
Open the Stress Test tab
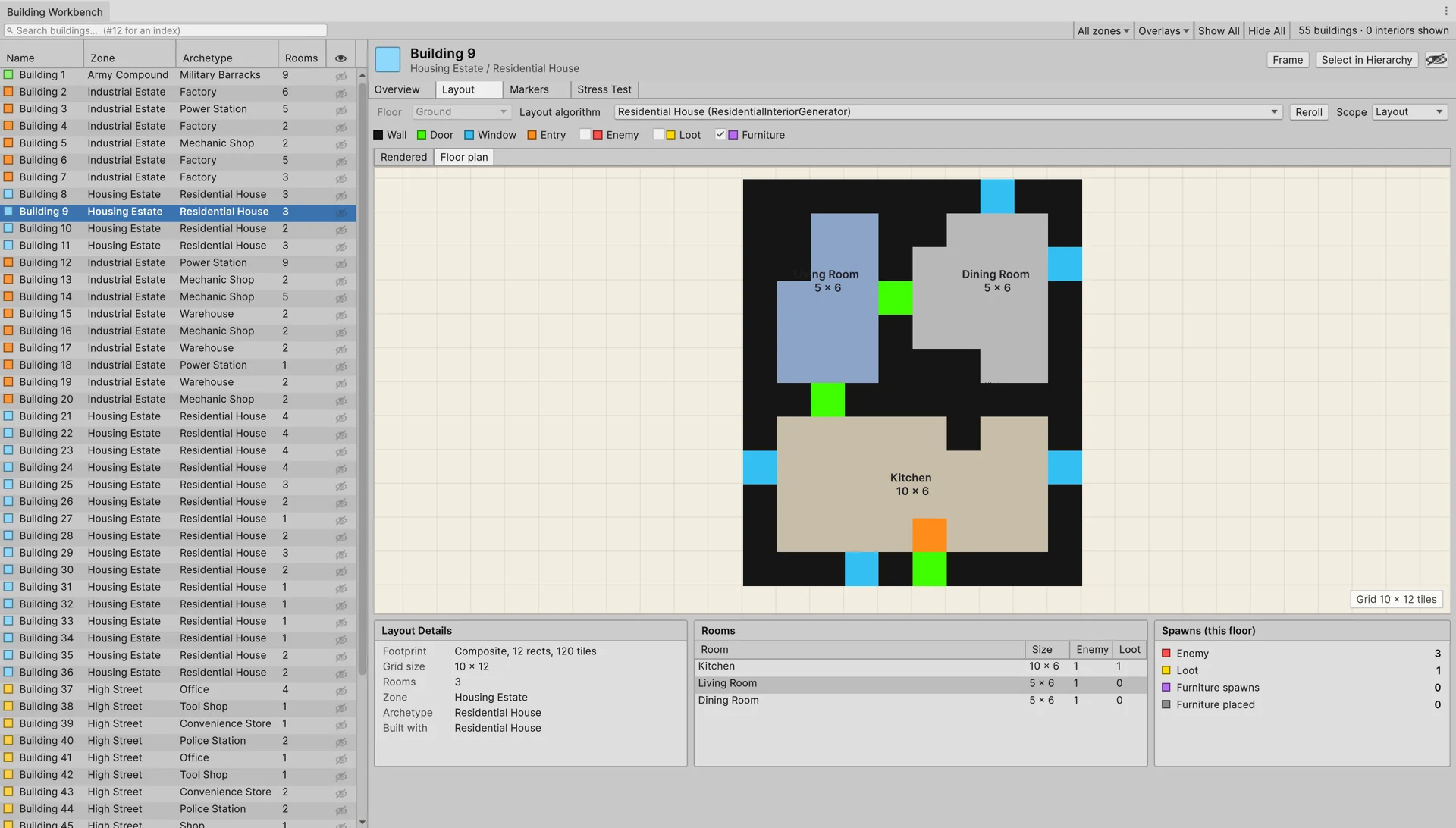604,89
